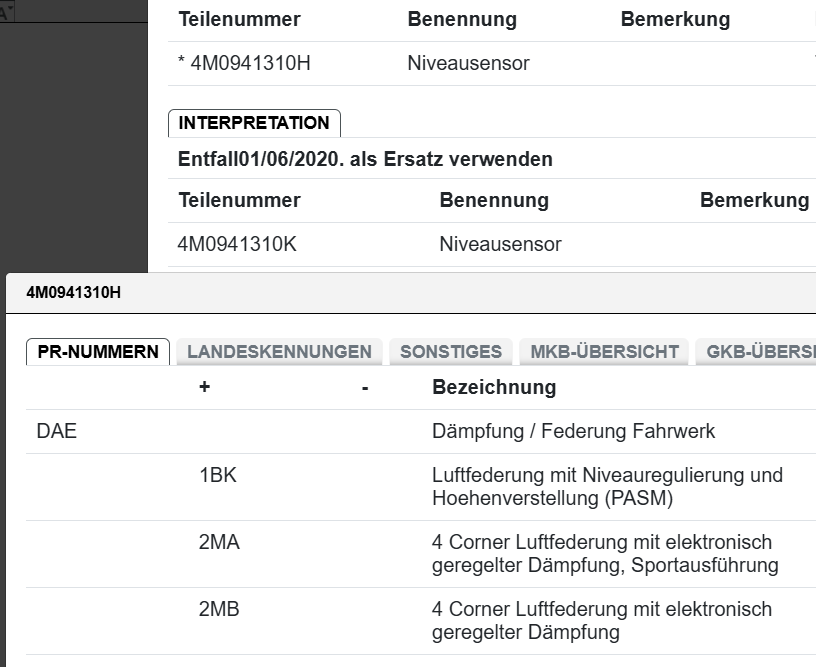Click the Bemerkung header in the replacement table
Screen dimensions: 816x667
754,200
